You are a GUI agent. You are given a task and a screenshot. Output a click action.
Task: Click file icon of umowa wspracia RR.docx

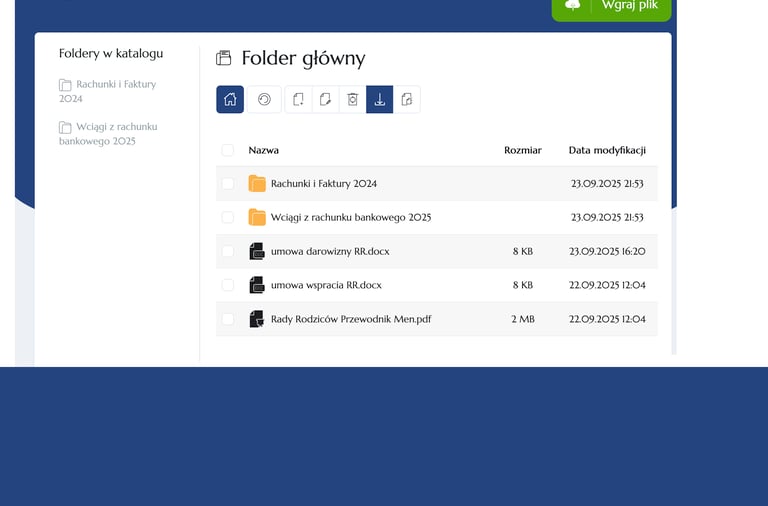pos(257,285)
